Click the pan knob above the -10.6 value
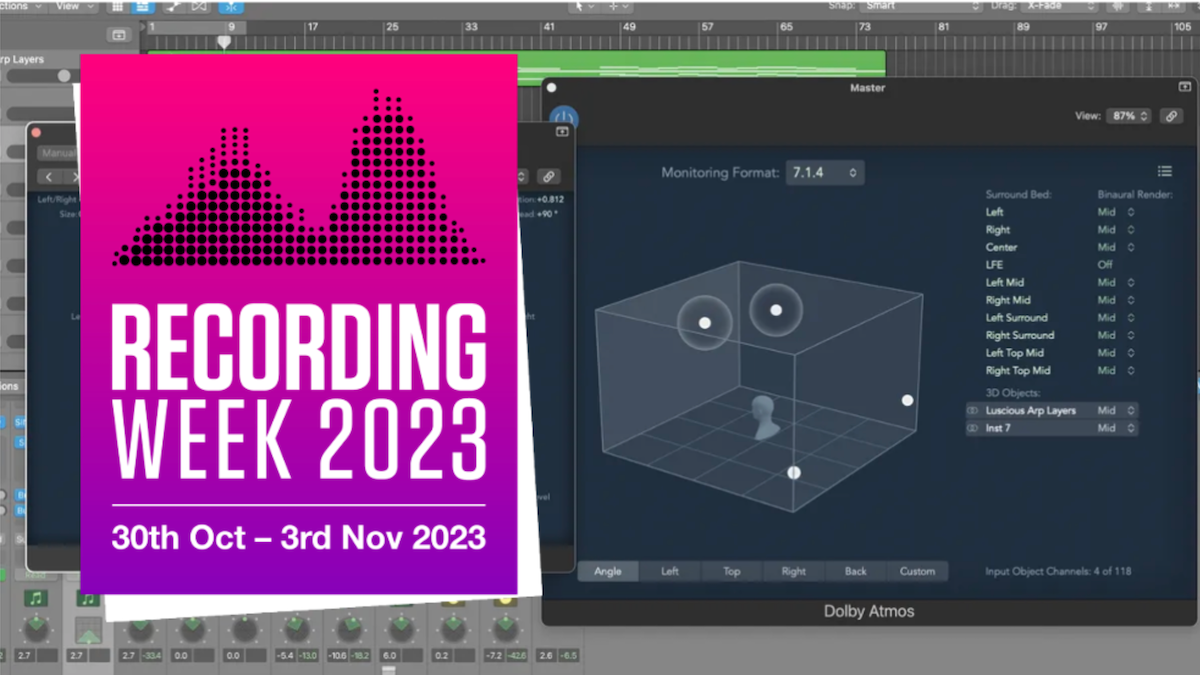 [x=348, y=629]
